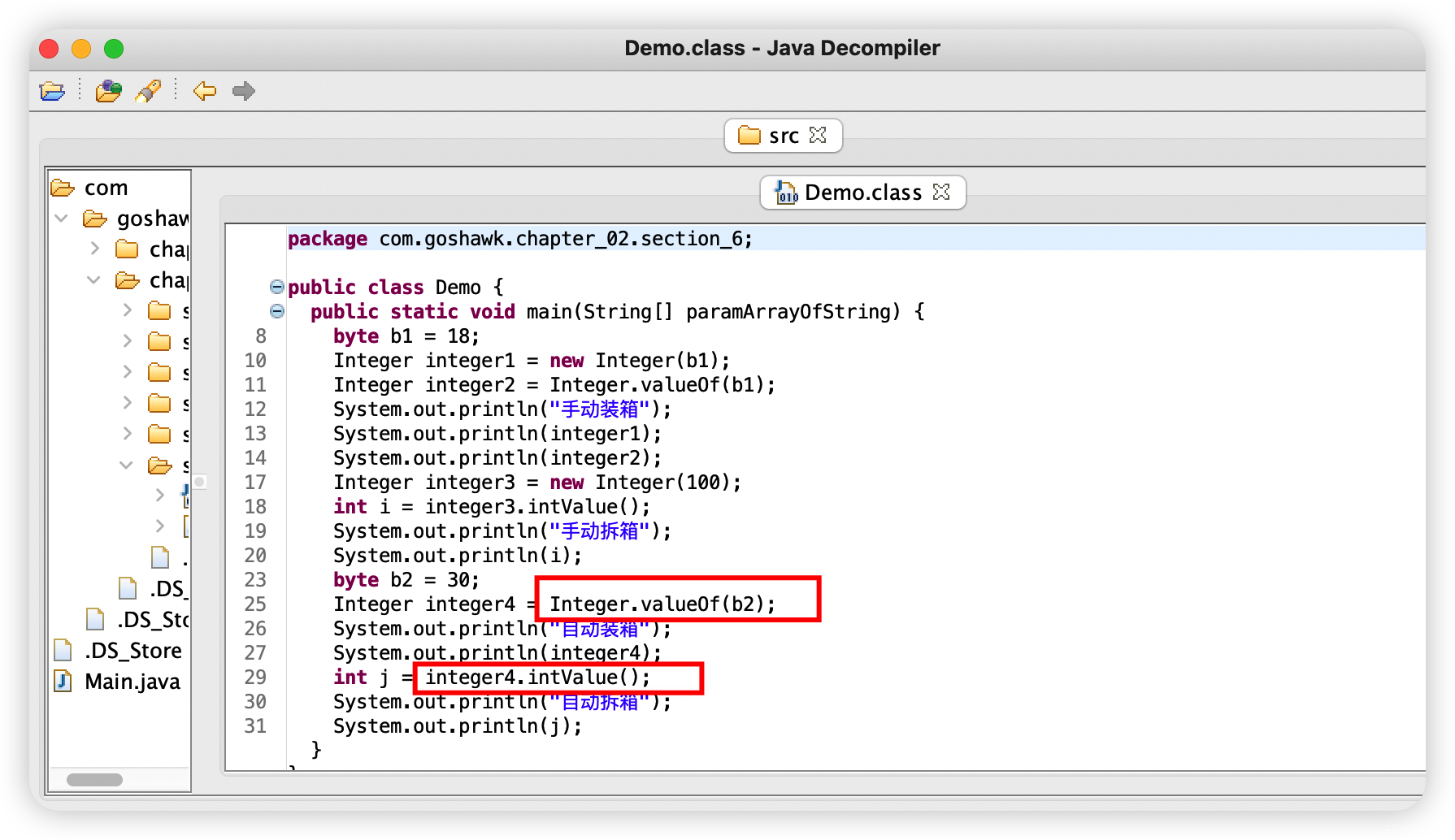This screenshot has width=1455, height=840.
Task: Collapse the public class Demo block
Action: 277,287
